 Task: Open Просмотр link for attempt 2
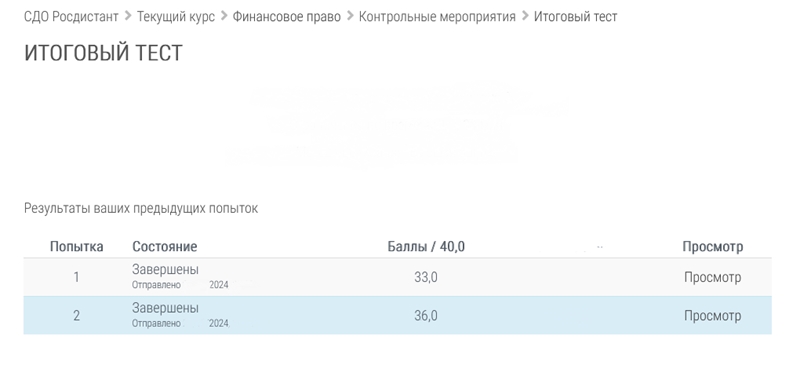(x=712, y=316)
